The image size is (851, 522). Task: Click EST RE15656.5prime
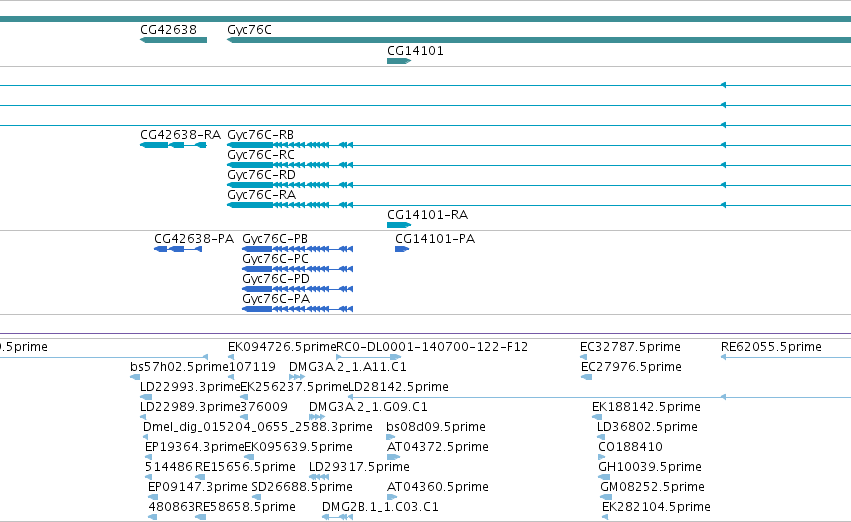245,467
